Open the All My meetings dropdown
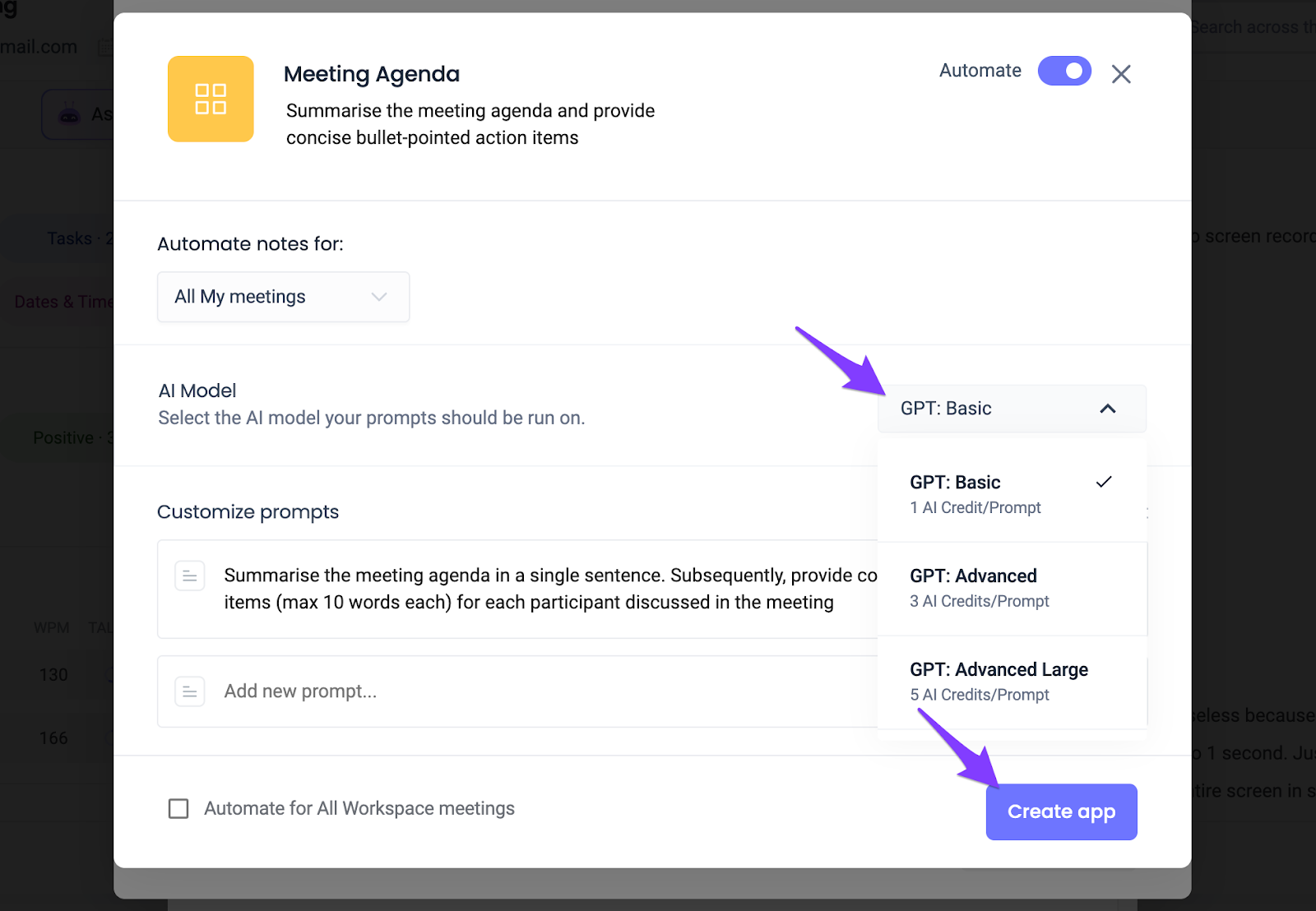 [283, 297]
